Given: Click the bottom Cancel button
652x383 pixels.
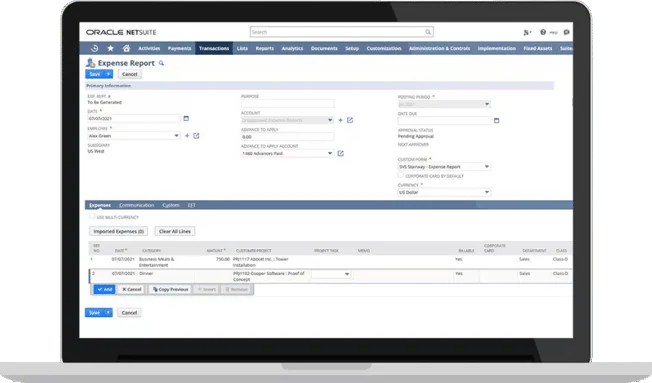Looking at the screenshot, I should pyautogui.click(x=129, y=313).
